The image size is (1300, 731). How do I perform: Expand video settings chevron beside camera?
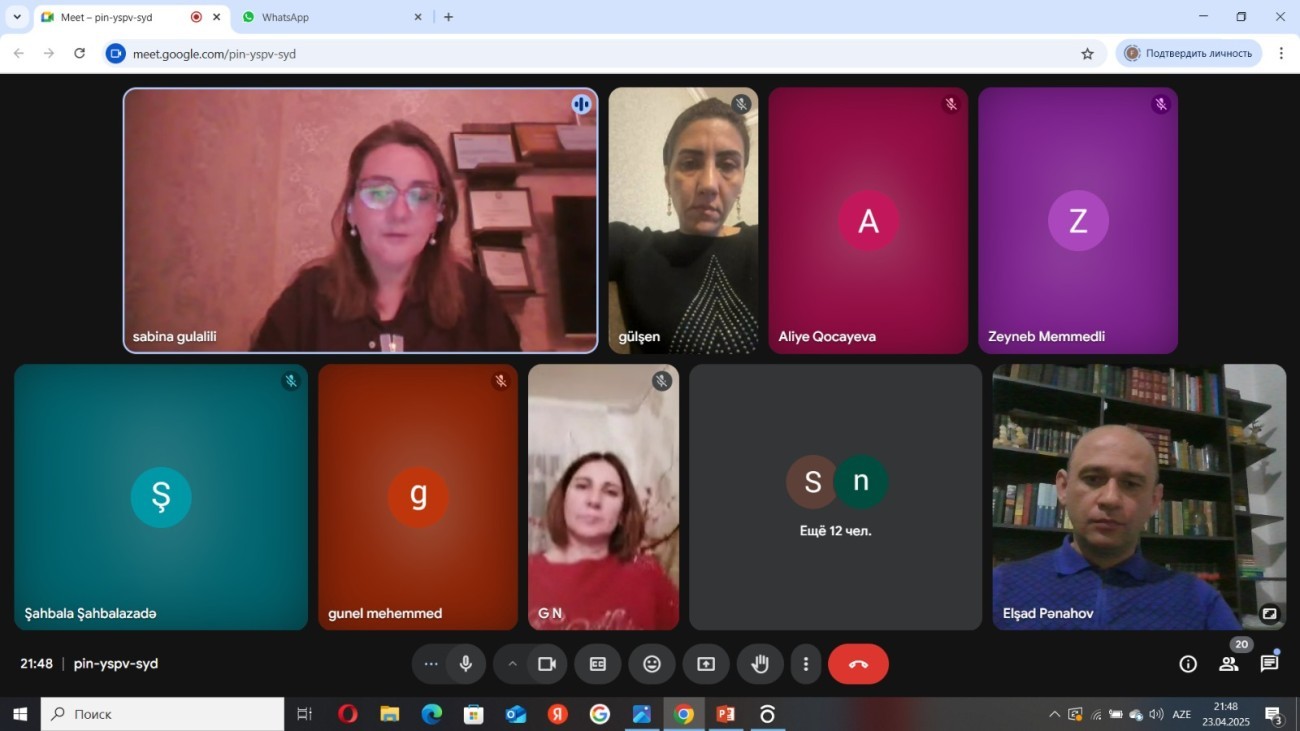[x=513, y=664]
